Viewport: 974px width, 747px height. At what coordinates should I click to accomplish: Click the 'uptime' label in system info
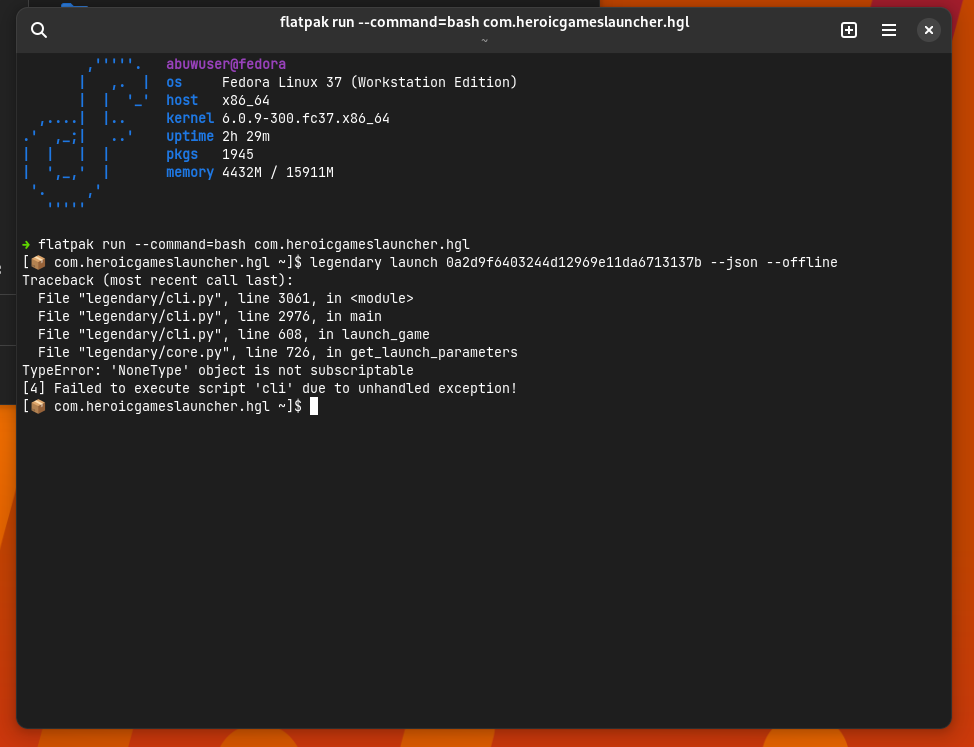click(x=190, y=137)
